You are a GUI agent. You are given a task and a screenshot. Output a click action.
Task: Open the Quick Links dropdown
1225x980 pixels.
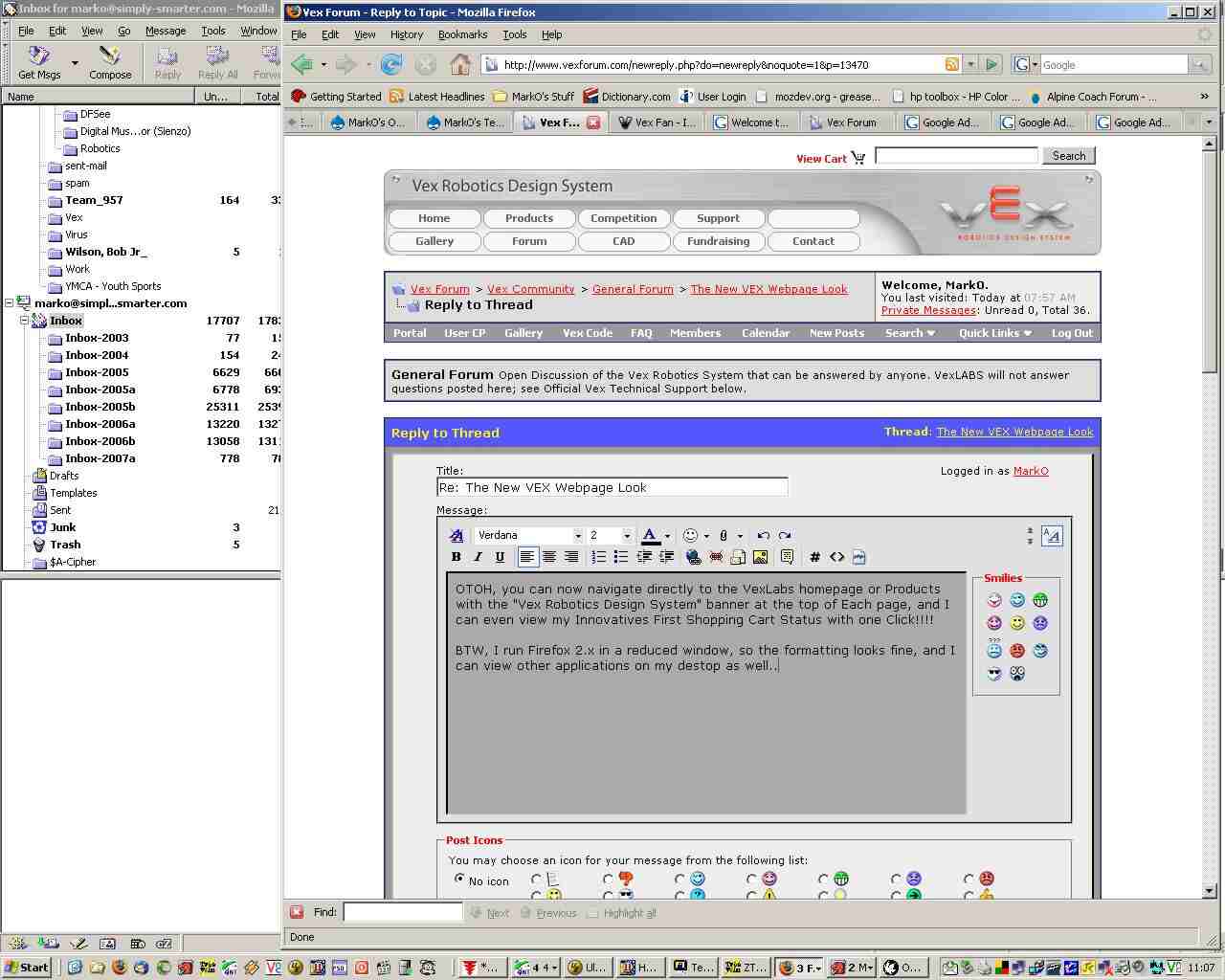(x=995, y=333)
